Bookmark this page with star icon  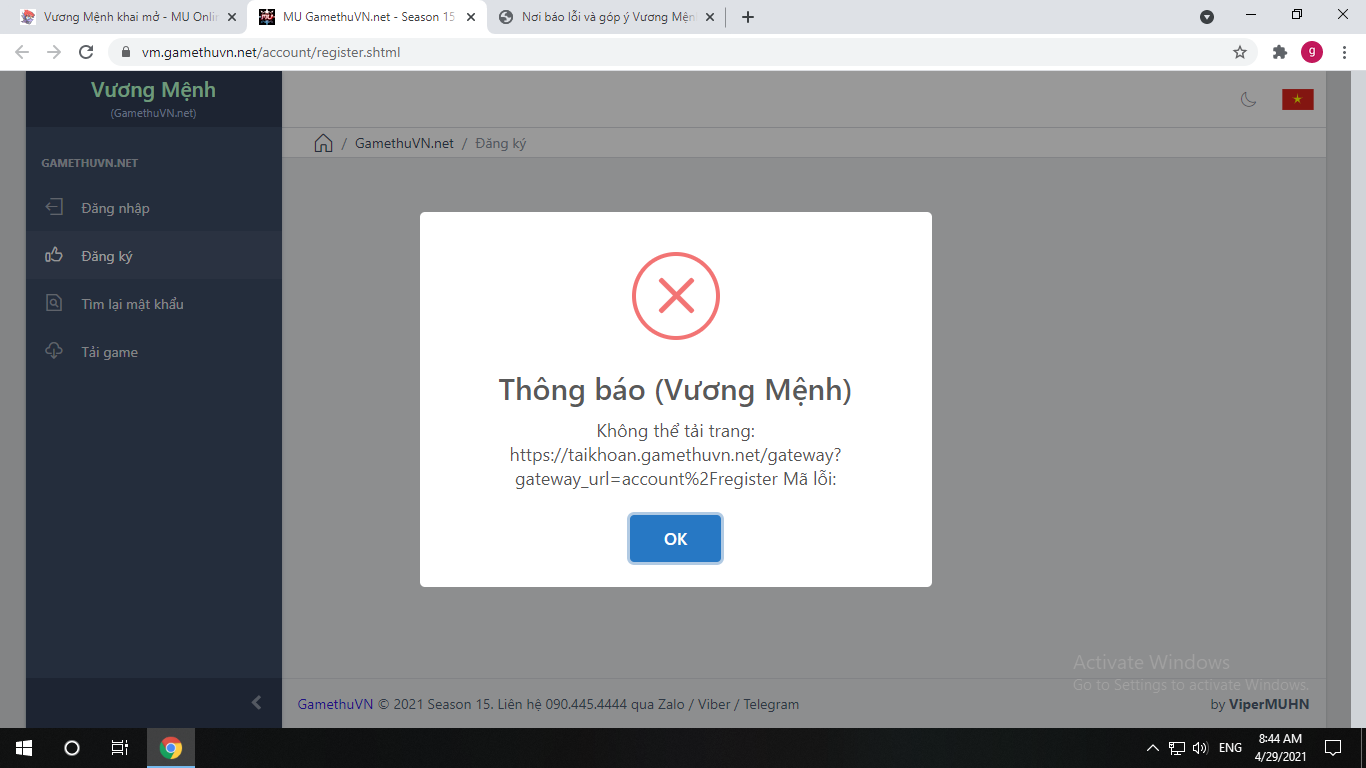(x=1240, y=52)
